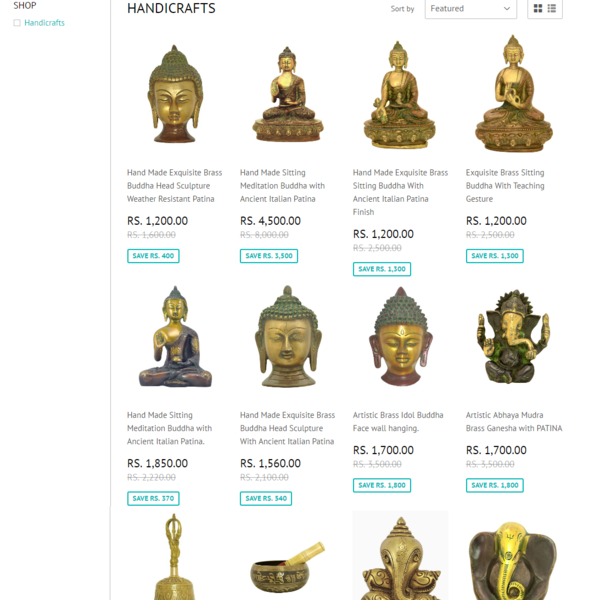Open Artistic Brass Idol Buddha Face title
Screen dimensions: 600x600
point(398,422)
